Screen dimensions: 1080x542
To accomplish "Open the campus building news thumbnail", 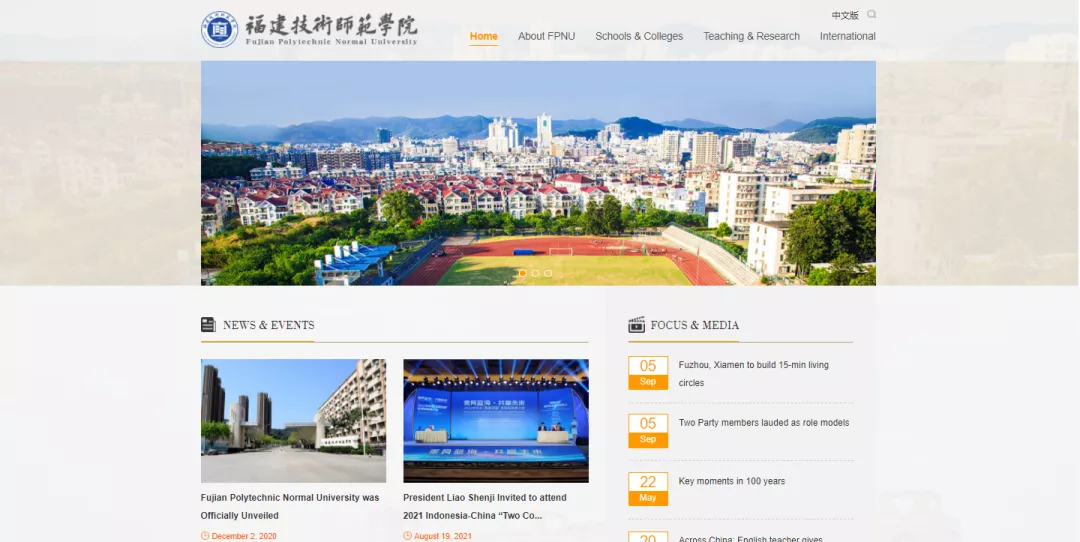I will coord(293,421).
